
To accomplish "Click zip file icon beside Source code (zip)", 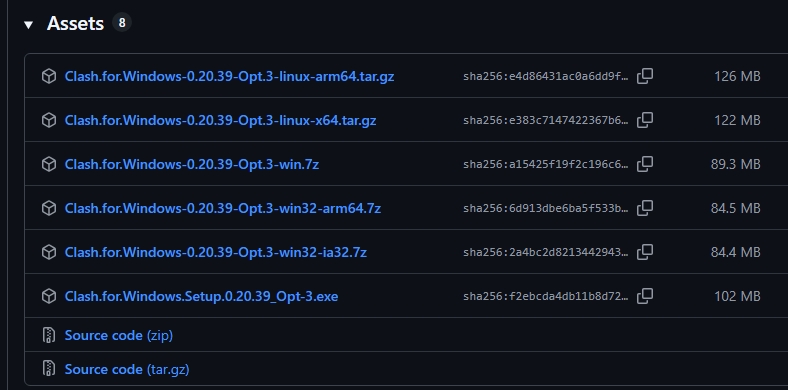I will tap(49, 335).
